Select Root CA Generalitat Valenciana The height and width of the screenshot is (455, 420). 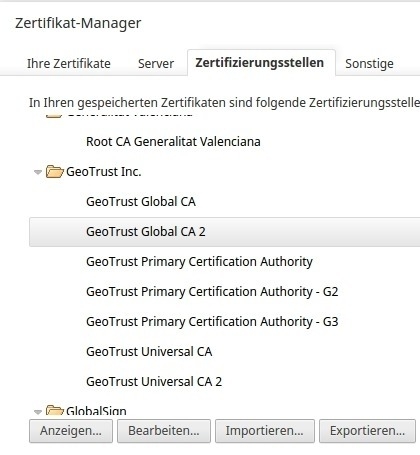click(173, 142)
